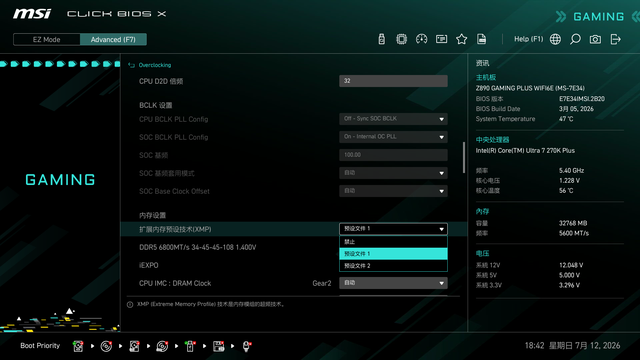Click the Intel Core Ultra 7 270K Plus text
640x360 pixels.
[x=525, y=151]
